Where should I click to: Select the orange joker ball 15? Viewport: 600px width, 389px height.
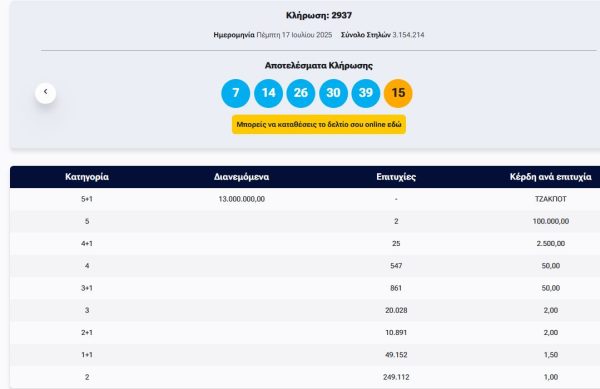coord(398,93)
